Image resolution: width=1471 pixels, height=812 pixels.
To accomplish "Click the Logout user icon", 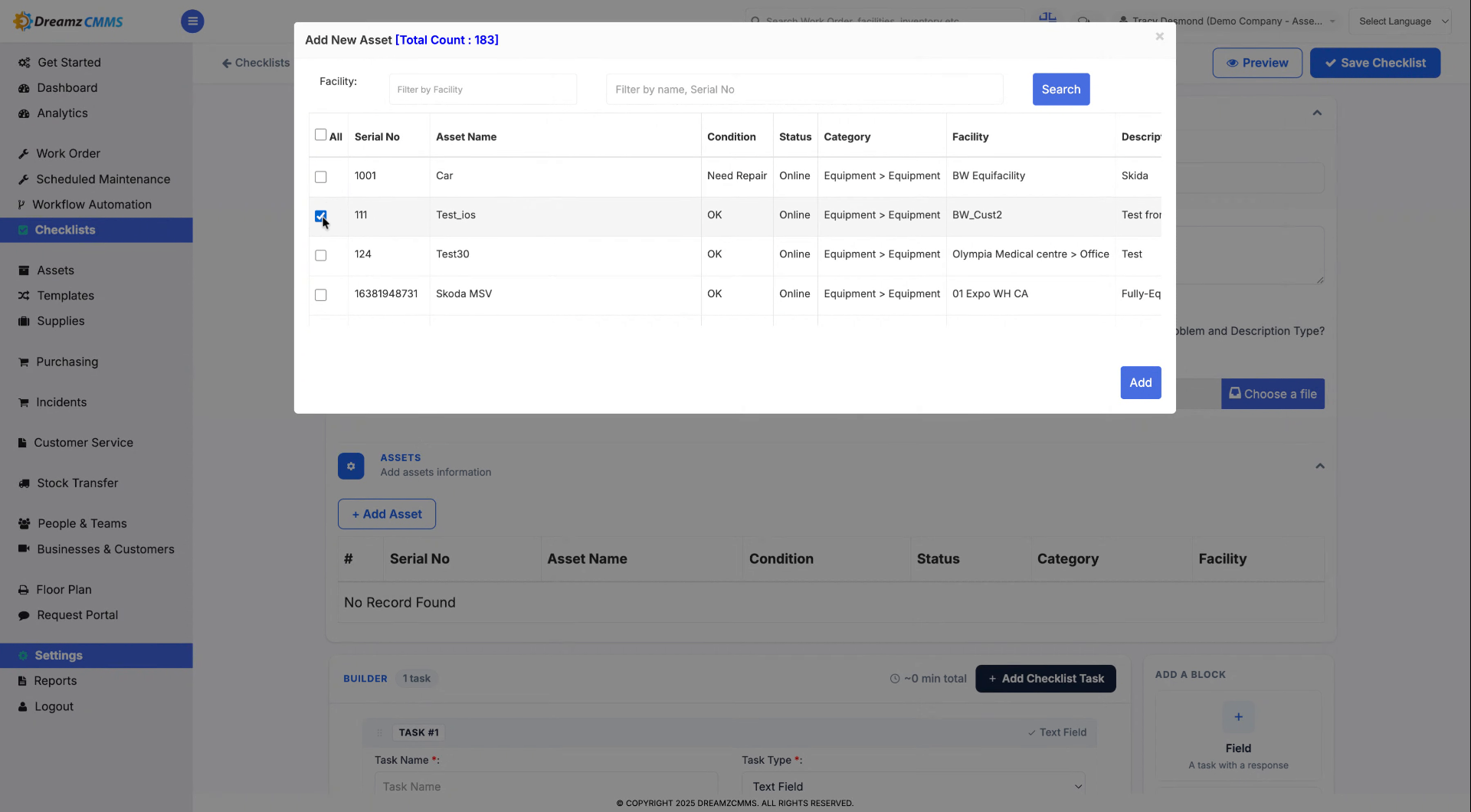I will coord(23,707).
